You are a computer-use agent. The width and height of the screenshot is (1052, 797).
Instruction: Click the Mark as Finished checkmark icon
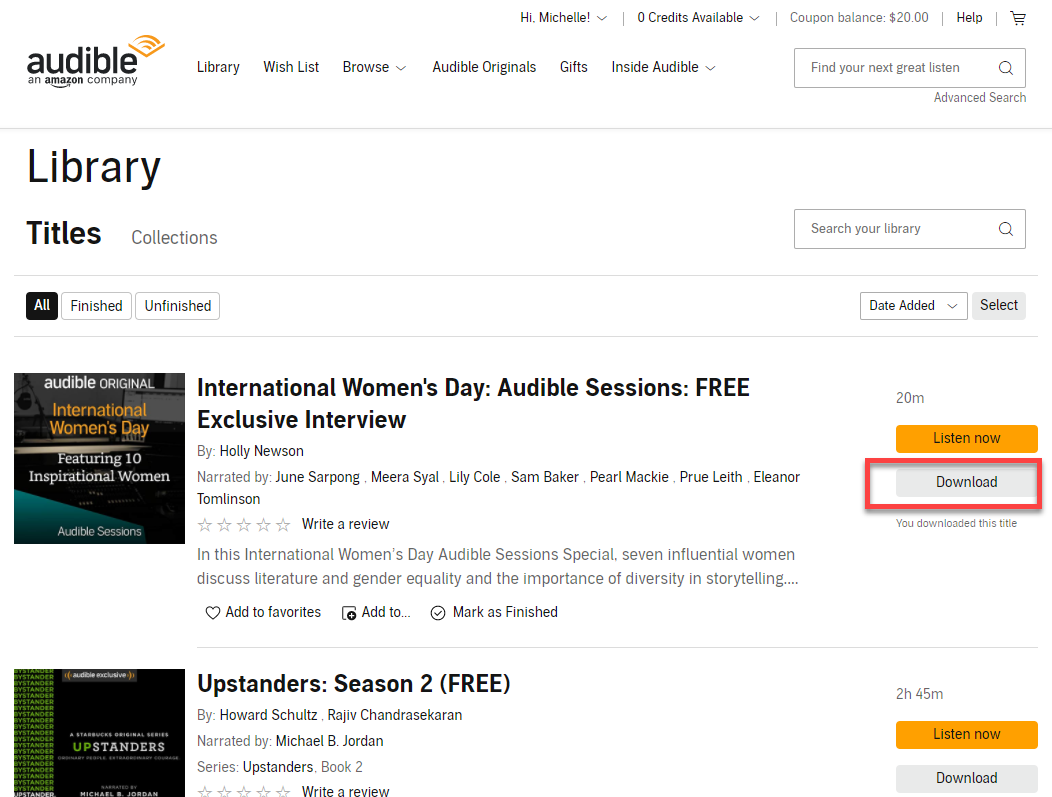point(438,612)
